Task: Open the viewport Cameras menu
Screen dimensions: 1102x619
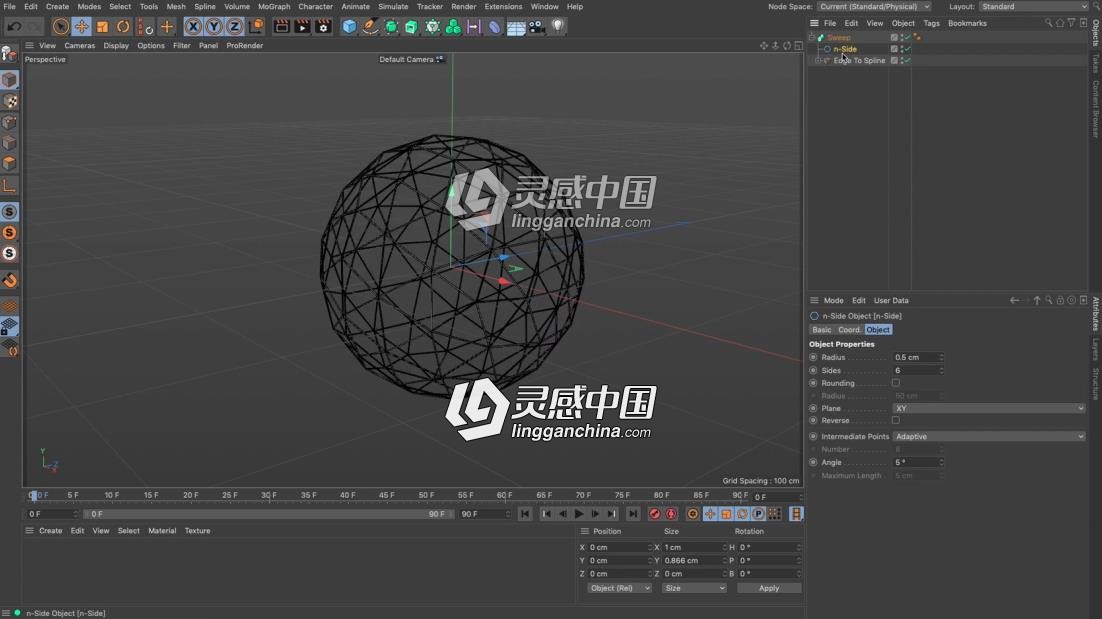Action: click(x=79, y=46)
